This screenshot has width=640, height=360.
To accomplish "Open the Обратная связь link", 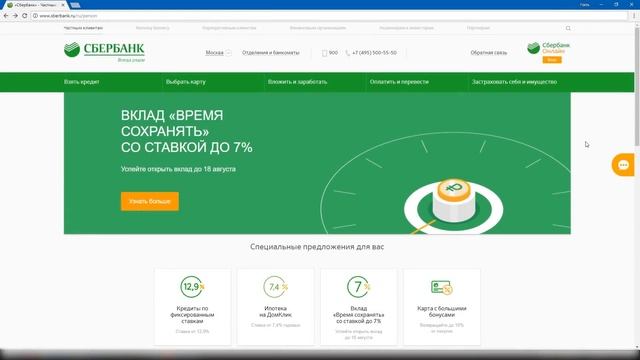I will click(489, 53).
